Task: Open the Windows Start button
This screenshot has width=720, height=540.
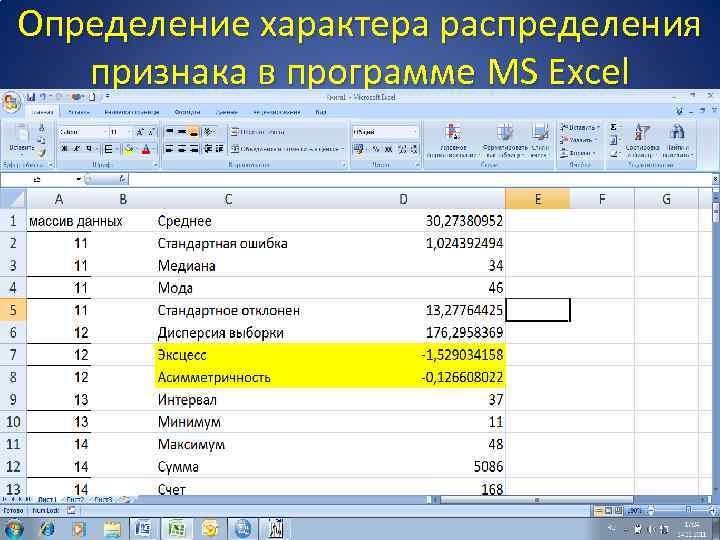Action: pos(14,529)
